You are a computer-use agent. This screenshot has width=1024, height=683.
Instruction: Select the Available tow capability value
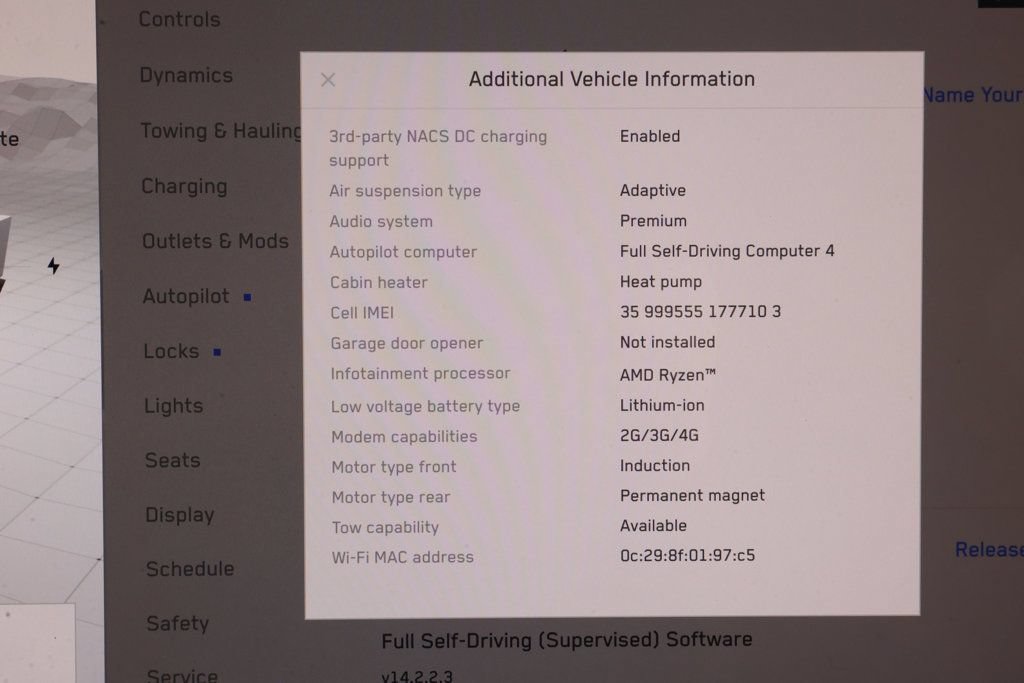(653, 526)
